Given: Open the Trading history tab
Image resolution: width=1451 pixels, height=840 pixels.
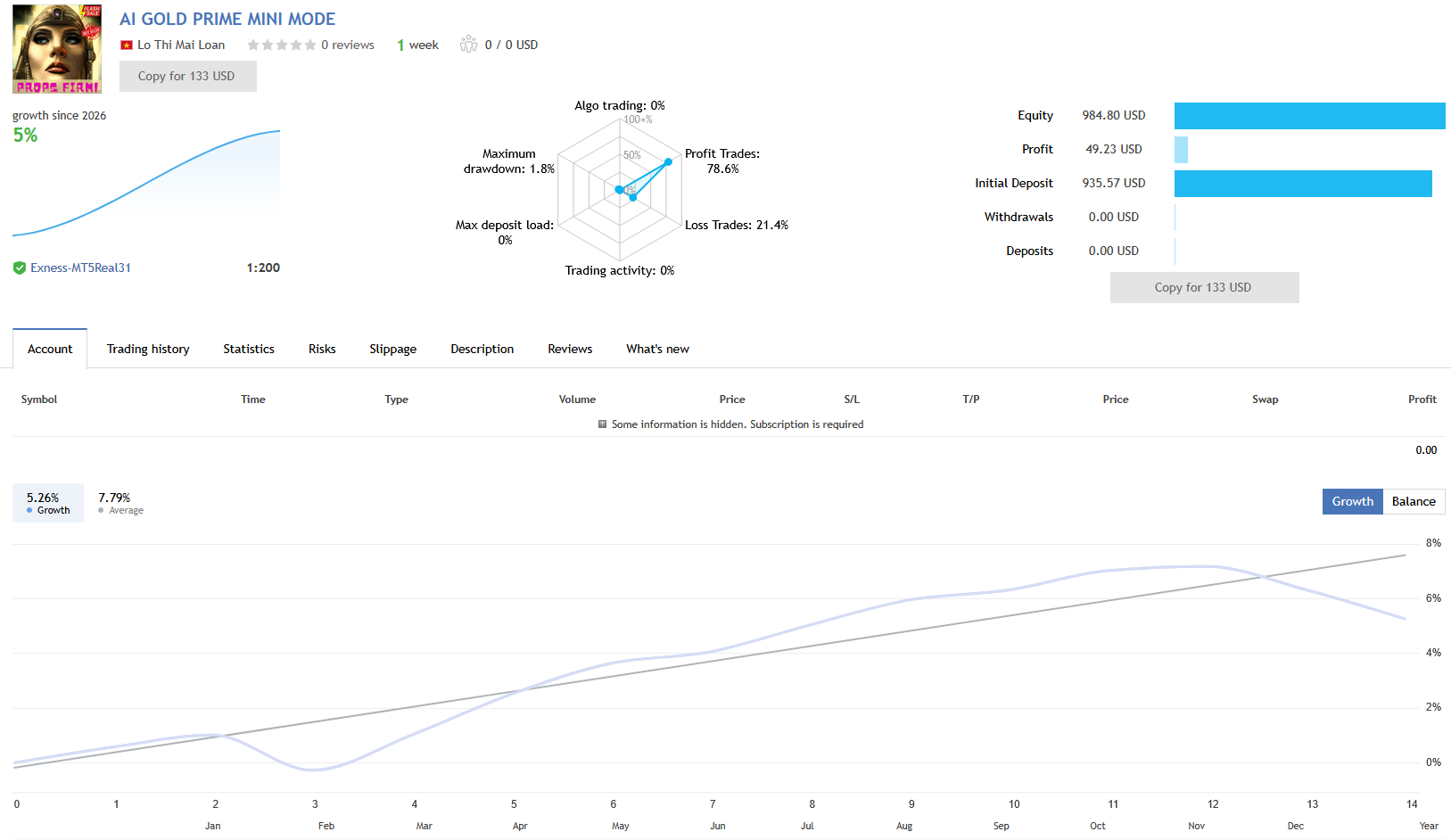Looking at the screenshot, I should tap(147, 349).
